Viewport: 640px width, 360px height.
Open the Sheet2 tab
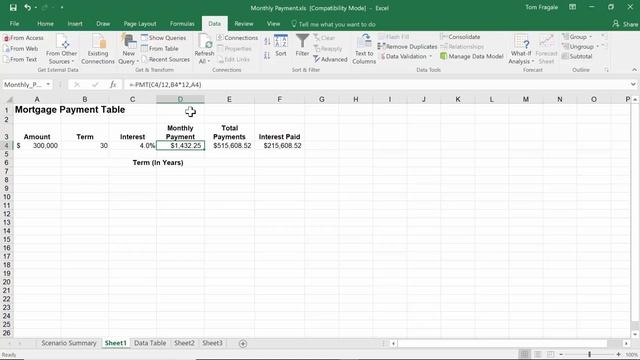[x=184, y=343]
